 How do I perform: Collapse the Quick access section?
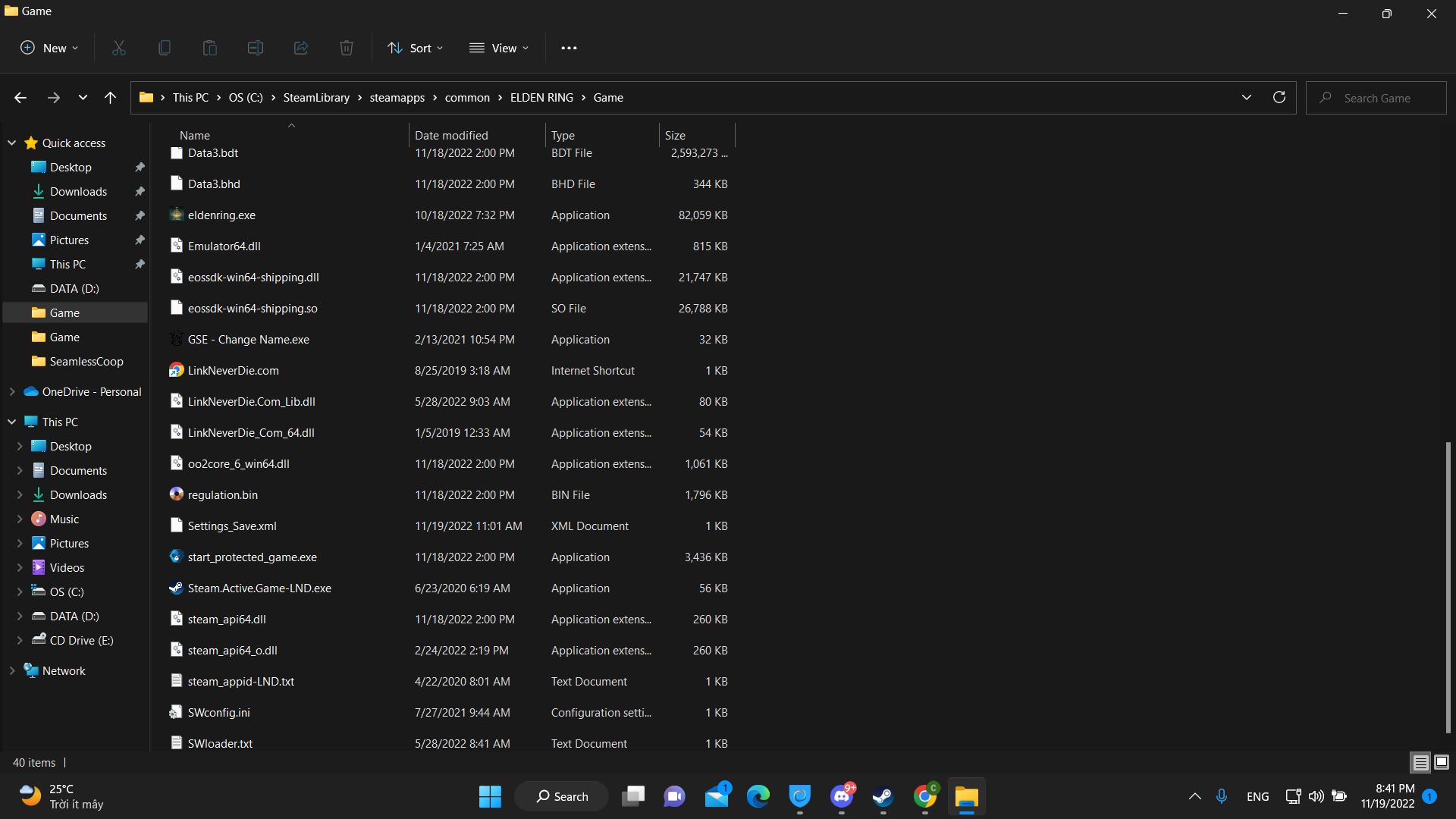tap(12, 143)
